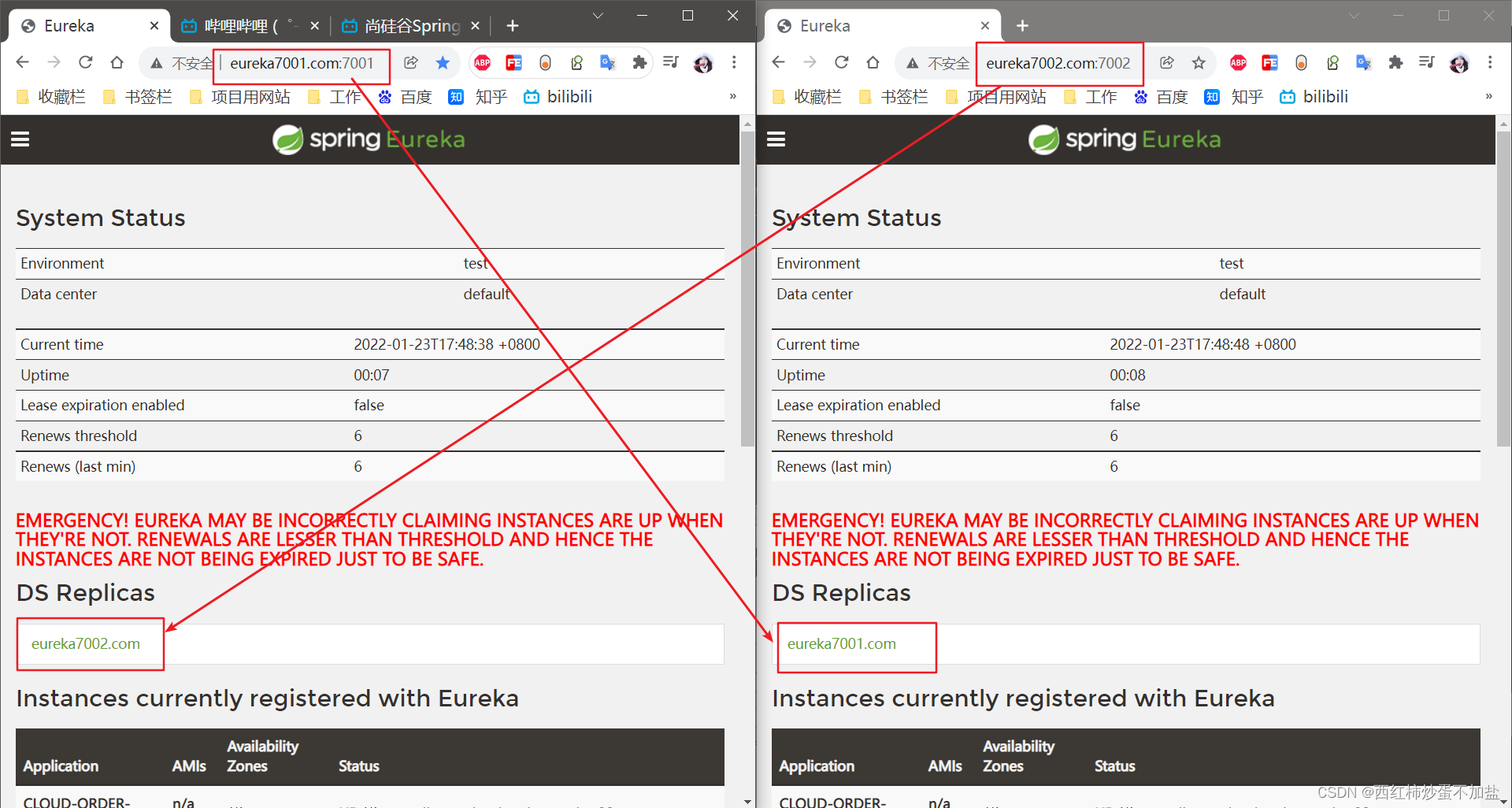This screenshot has height=808, width=1512.
Task: Open profile avatar in right browser
Action: [1459, 63]
